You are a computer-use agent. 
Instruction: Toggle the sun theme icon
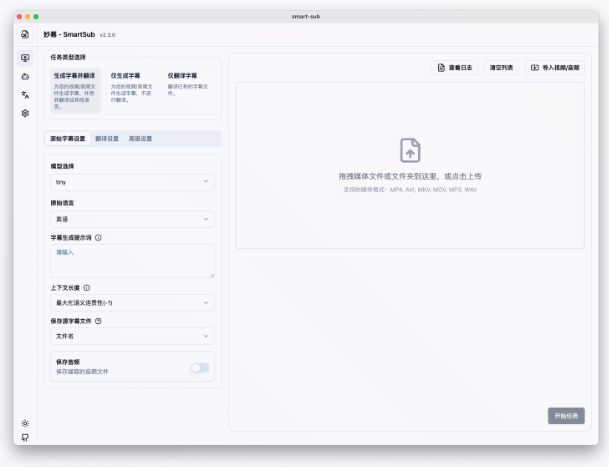25,423
